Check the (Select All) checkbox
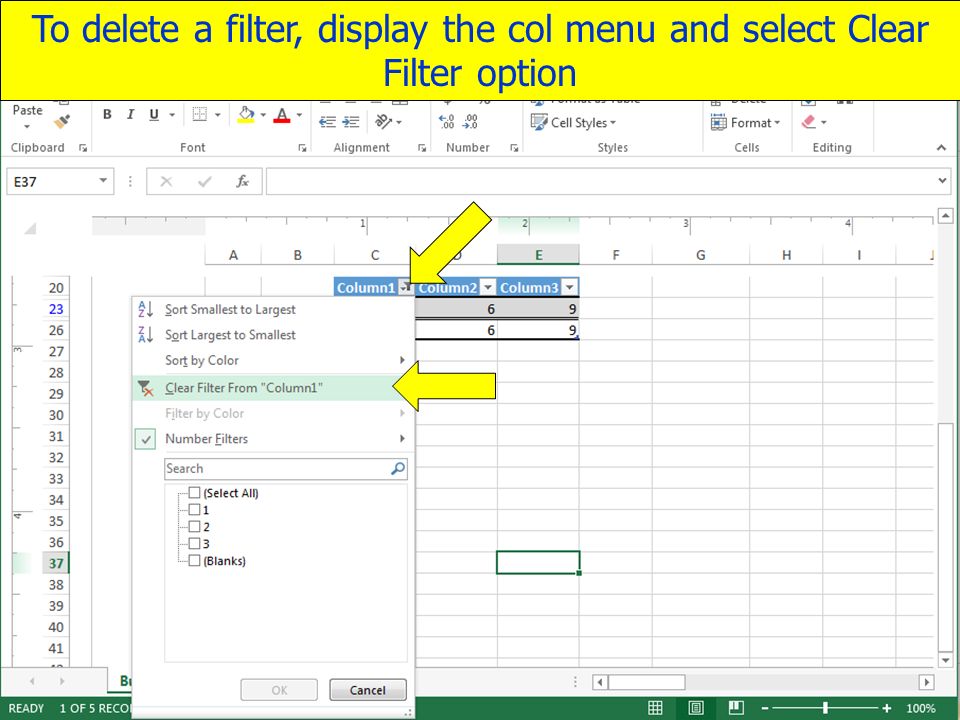Image resolution: width=960 pixels, height=720 pixels. 194,492
